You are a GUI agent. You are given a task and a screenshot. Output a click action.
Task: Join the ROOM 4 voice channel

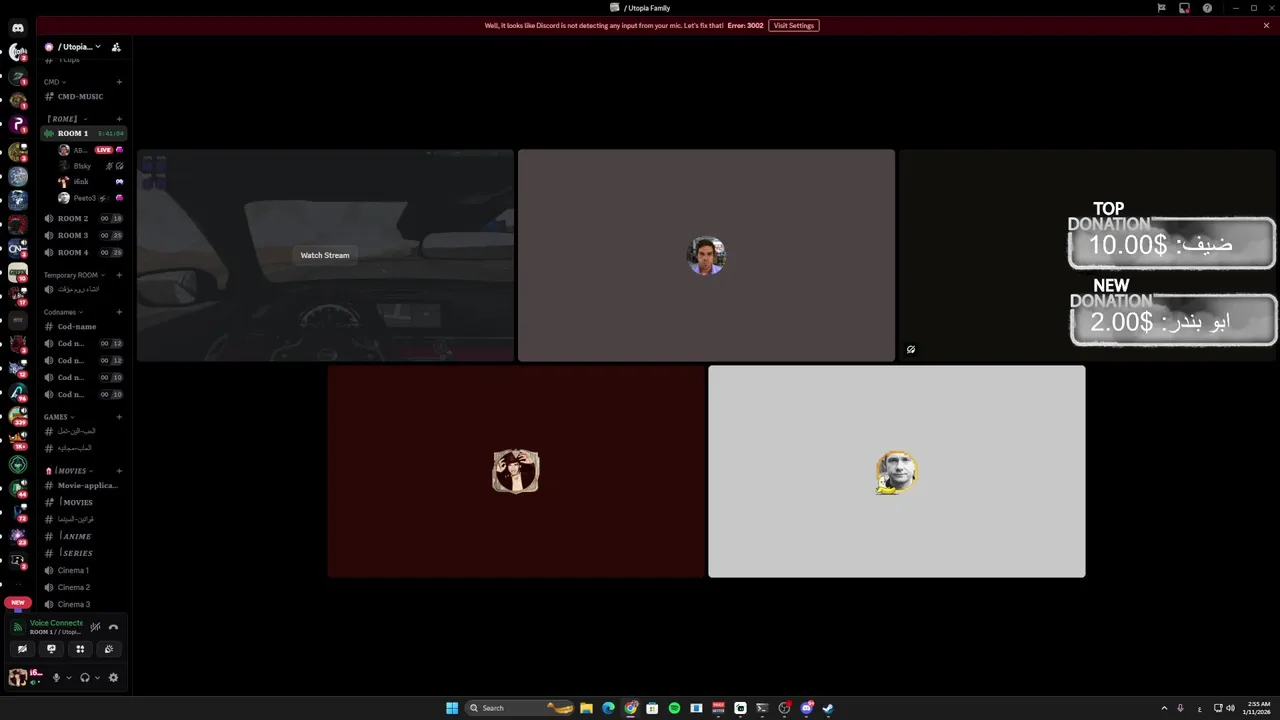(84, 252)
